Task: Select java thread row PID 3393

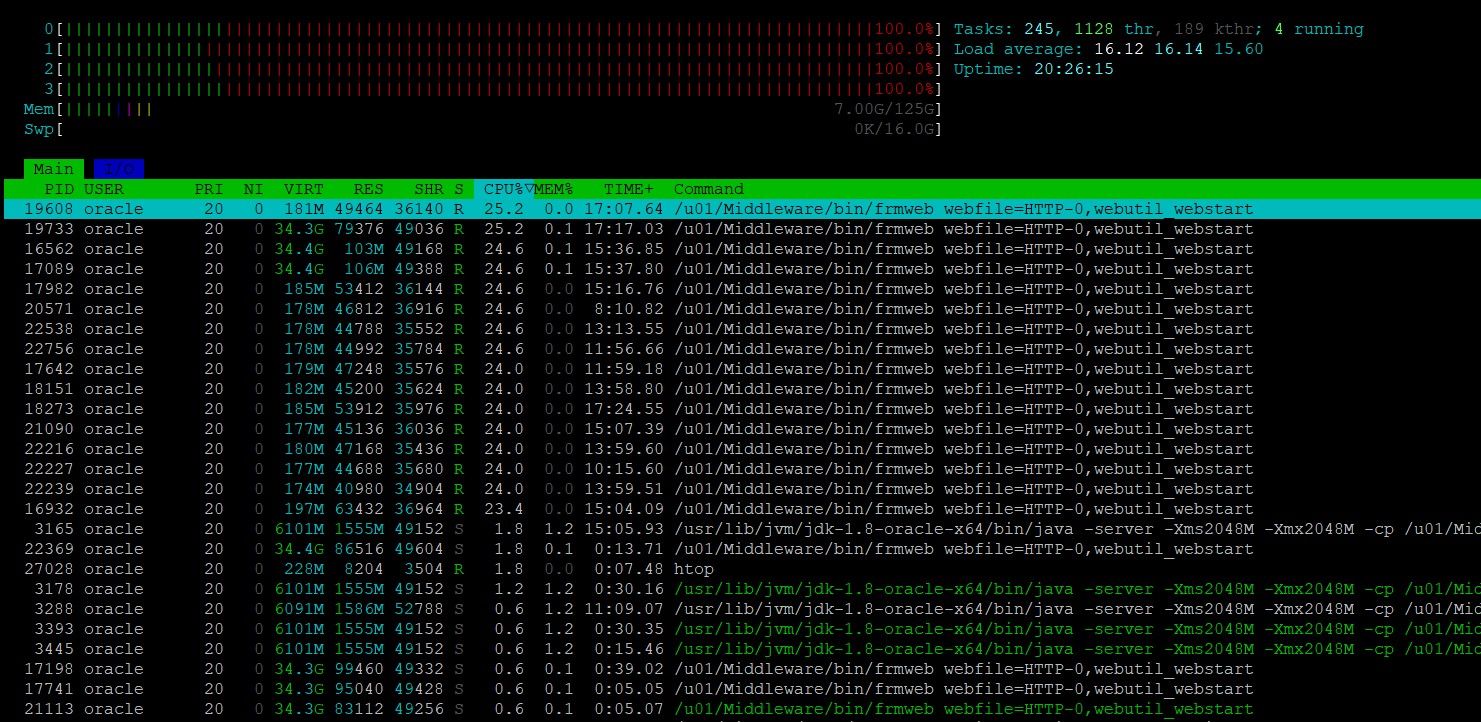Action: point(740,629)
